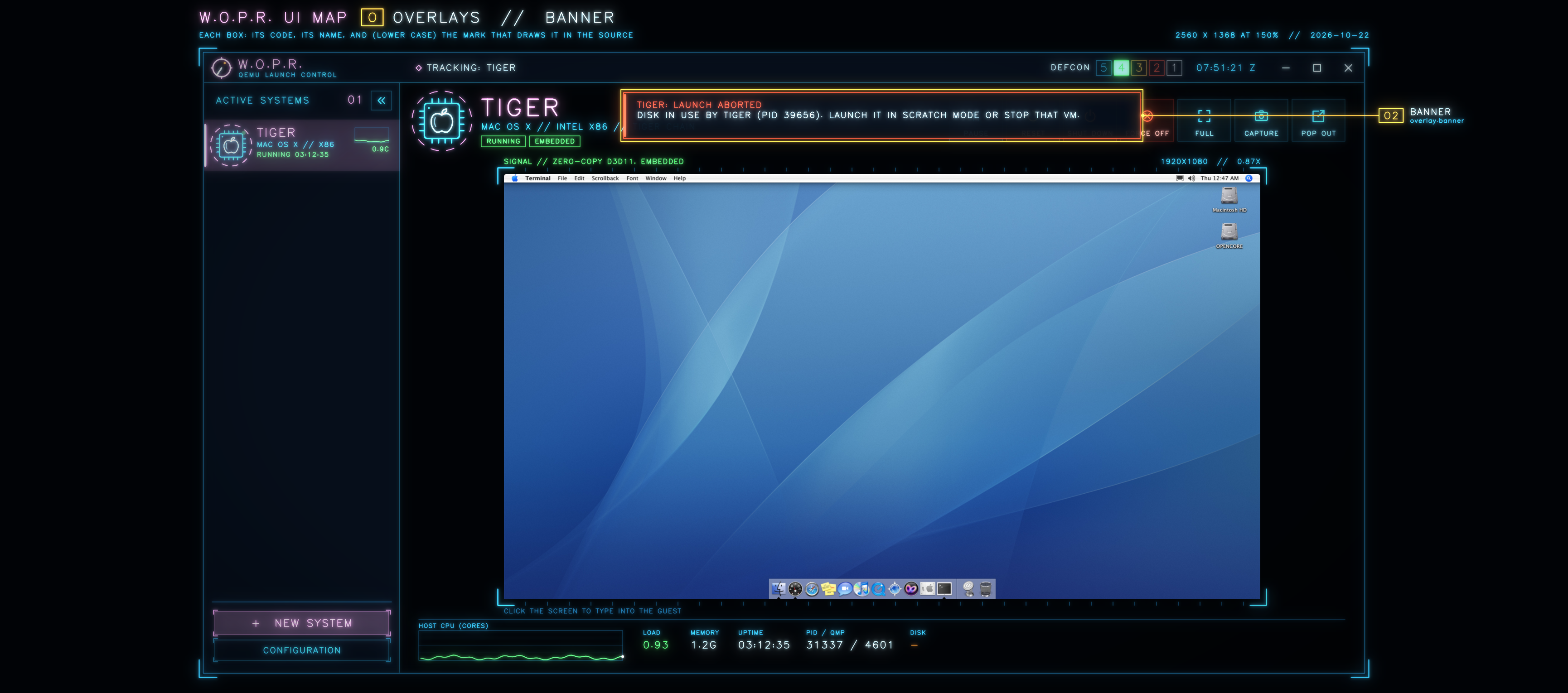Image resolution: width=1568 pixels, height=693 pixels.
Task: Click the Terminal icon in the guest dock
Action: (944, 589)
